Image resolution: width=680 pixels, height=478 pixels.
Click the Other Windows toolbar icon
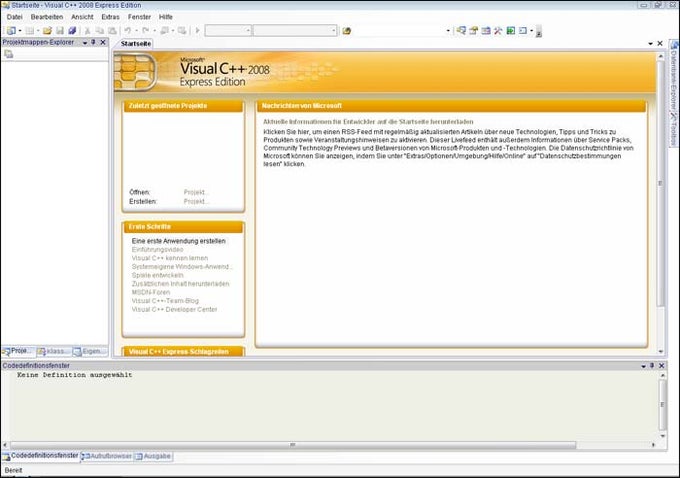523,30
